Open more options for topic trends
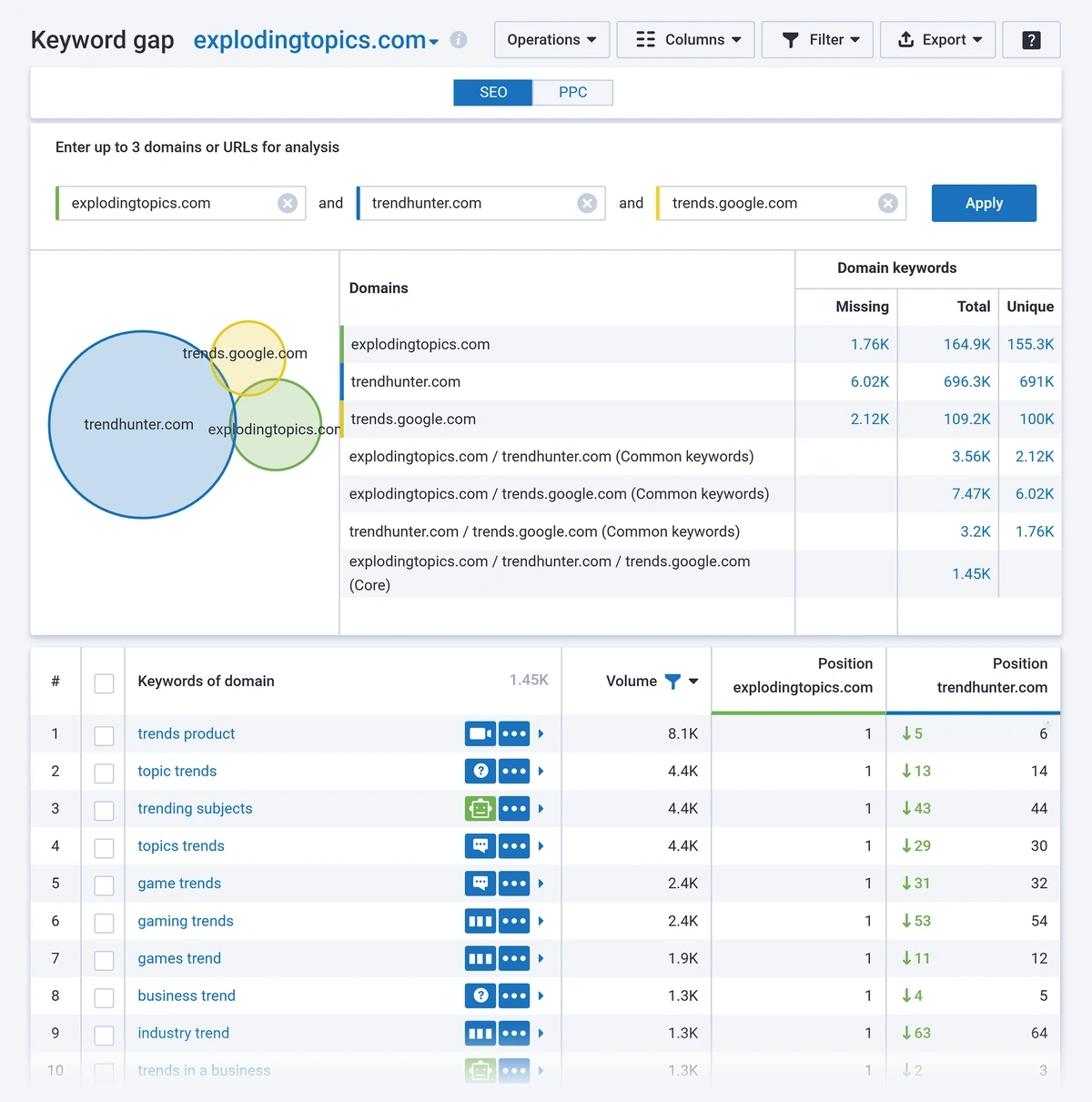This screenshot has height=1102, width=1092. pyautogui.click(x=514, y=771)
